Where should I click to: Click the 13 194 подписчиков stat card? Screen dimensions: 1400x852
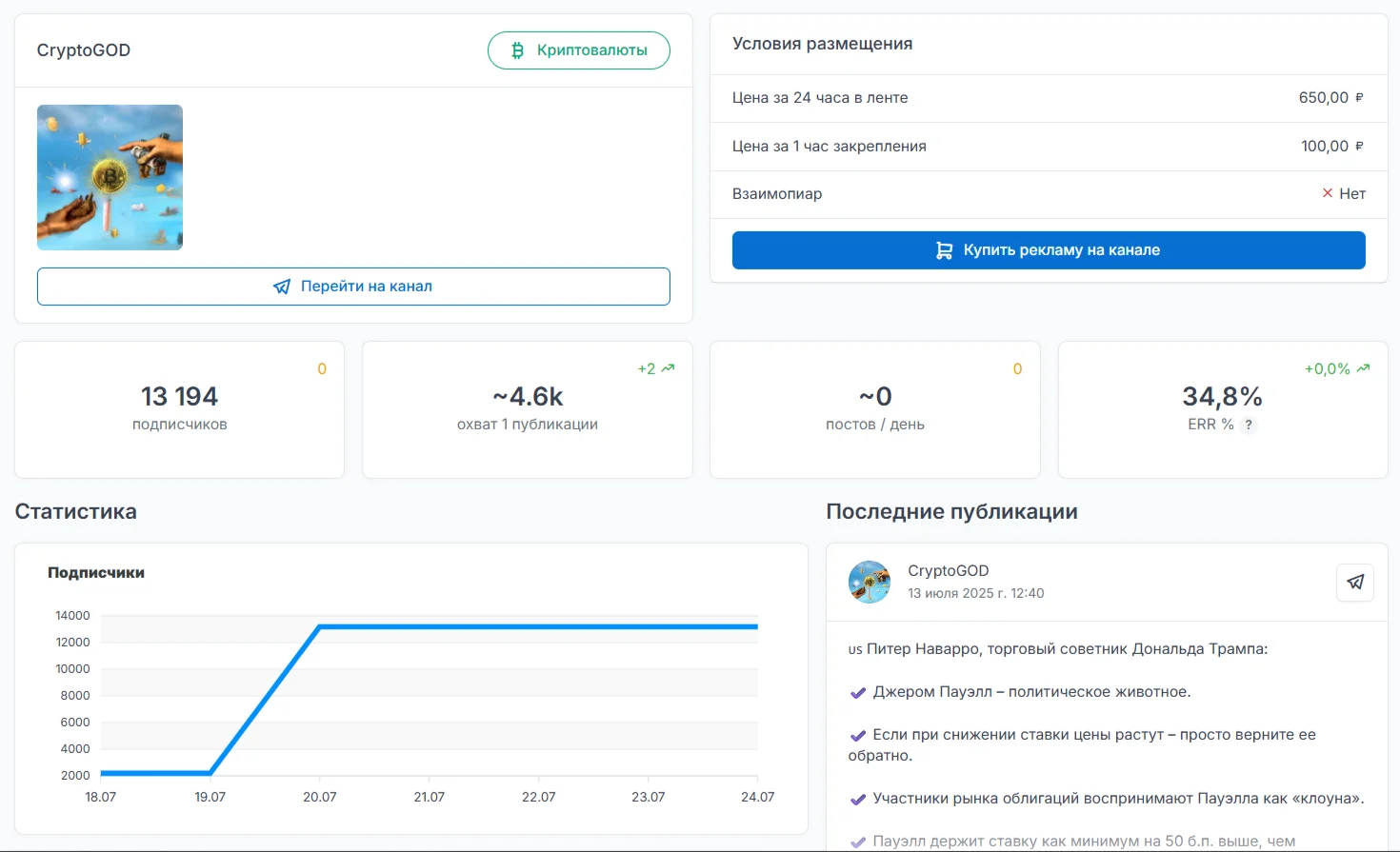(x=179, y=409)
